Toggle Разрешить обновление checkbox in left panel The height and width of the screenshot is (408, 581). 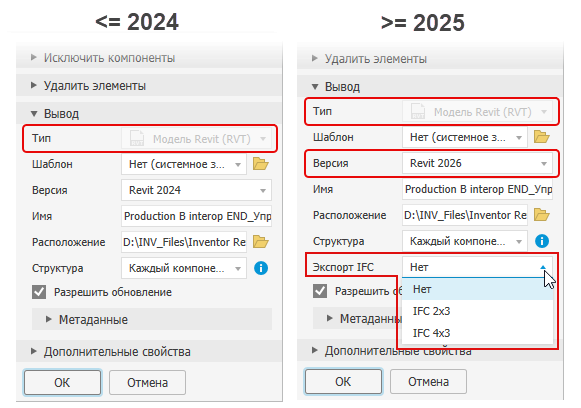tap(39, 292)
